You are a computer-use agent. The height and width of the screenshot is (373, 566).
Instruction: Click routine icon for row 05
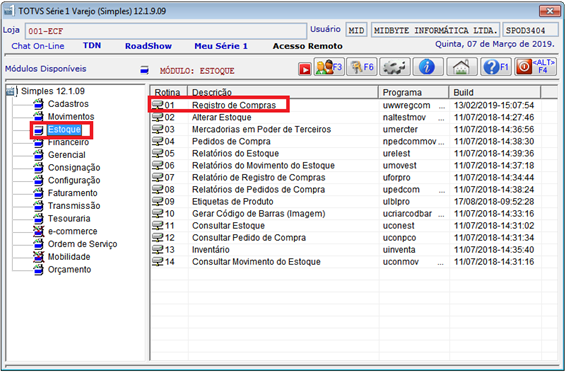157,153
